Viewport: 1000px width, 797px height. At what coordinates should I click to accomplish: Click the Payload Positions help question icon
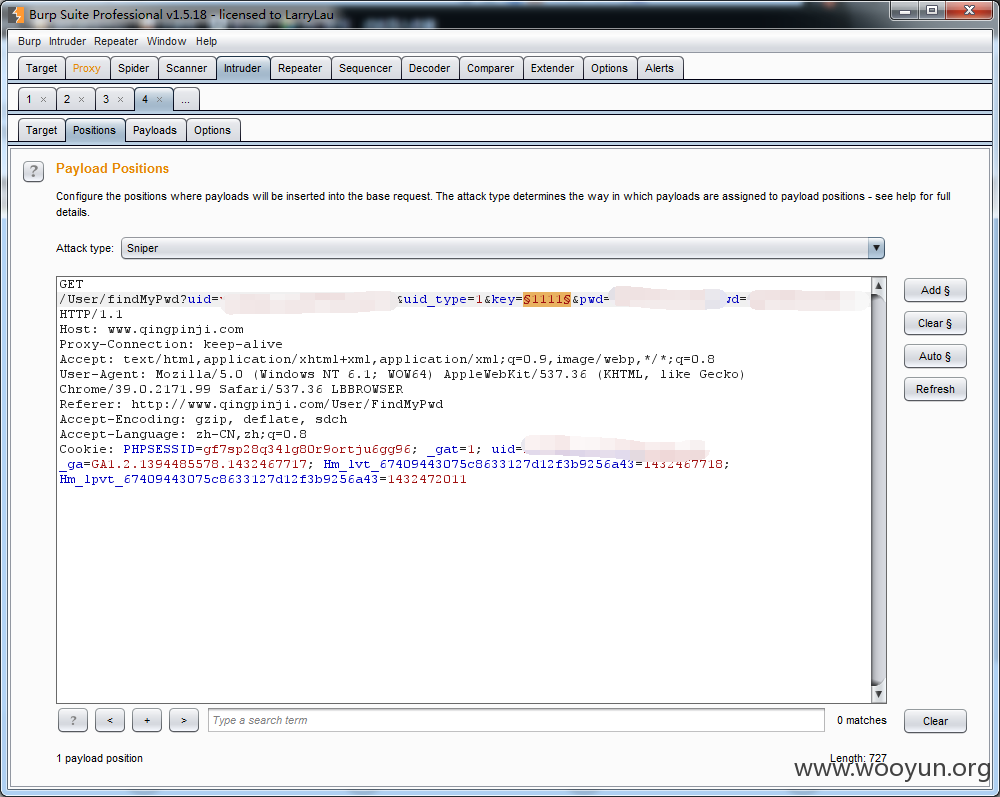33,171
